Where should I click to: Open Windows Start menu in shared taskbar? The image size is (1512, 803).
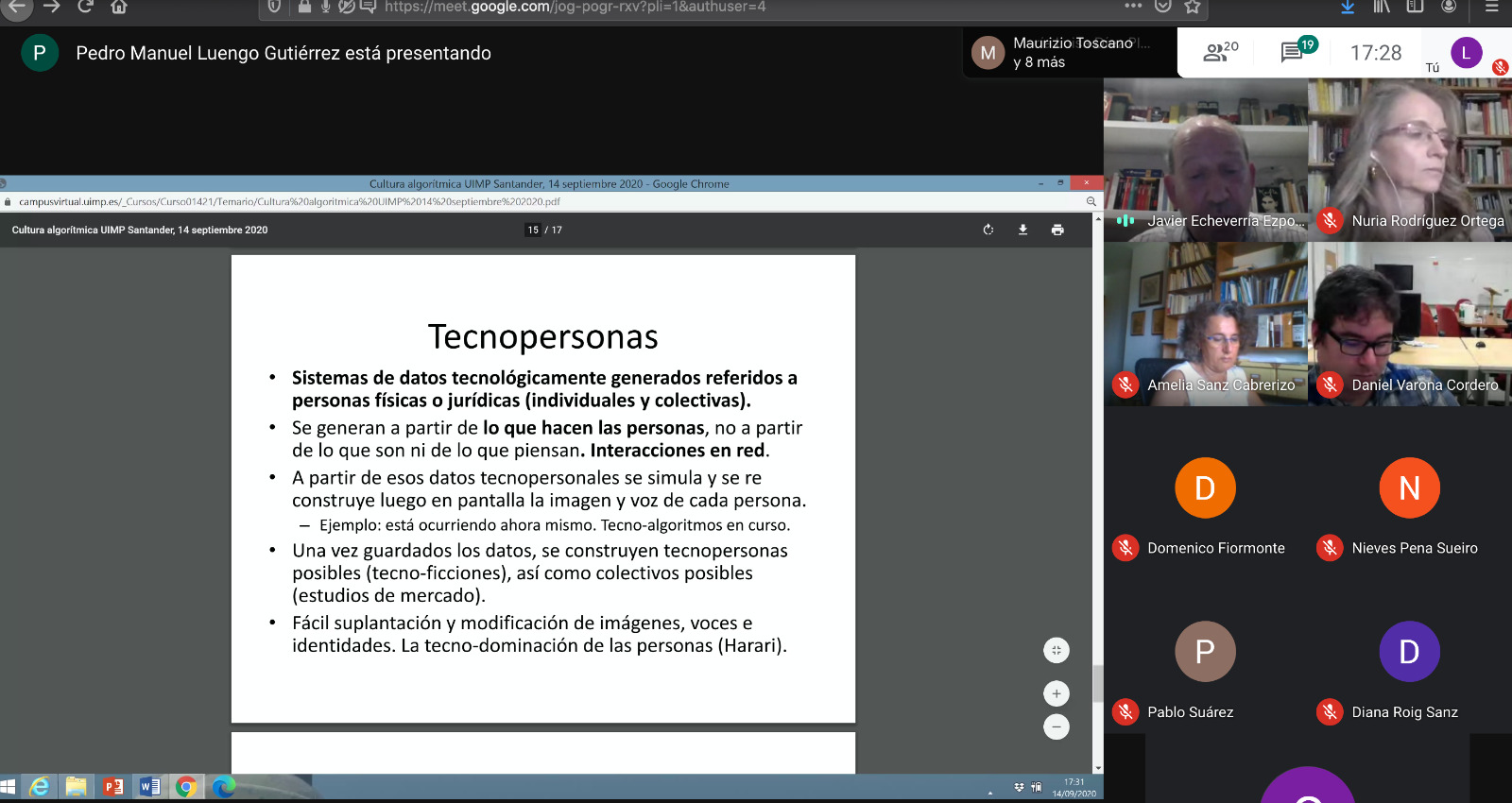point(9,786)
